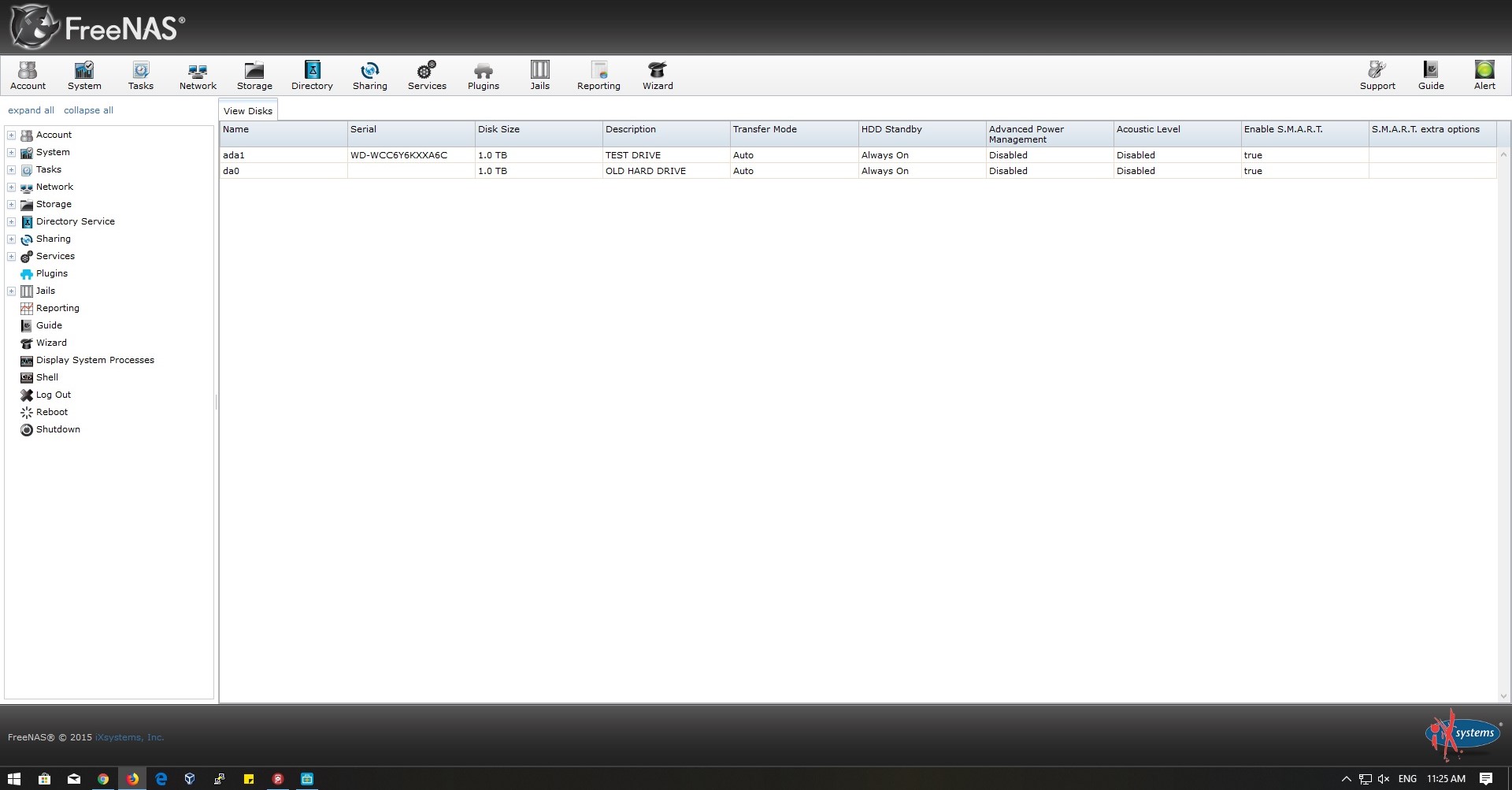Screen dimensions: 1512x790
Task: Expand the Directory Service tree node
Action: (x=12, y=222)
